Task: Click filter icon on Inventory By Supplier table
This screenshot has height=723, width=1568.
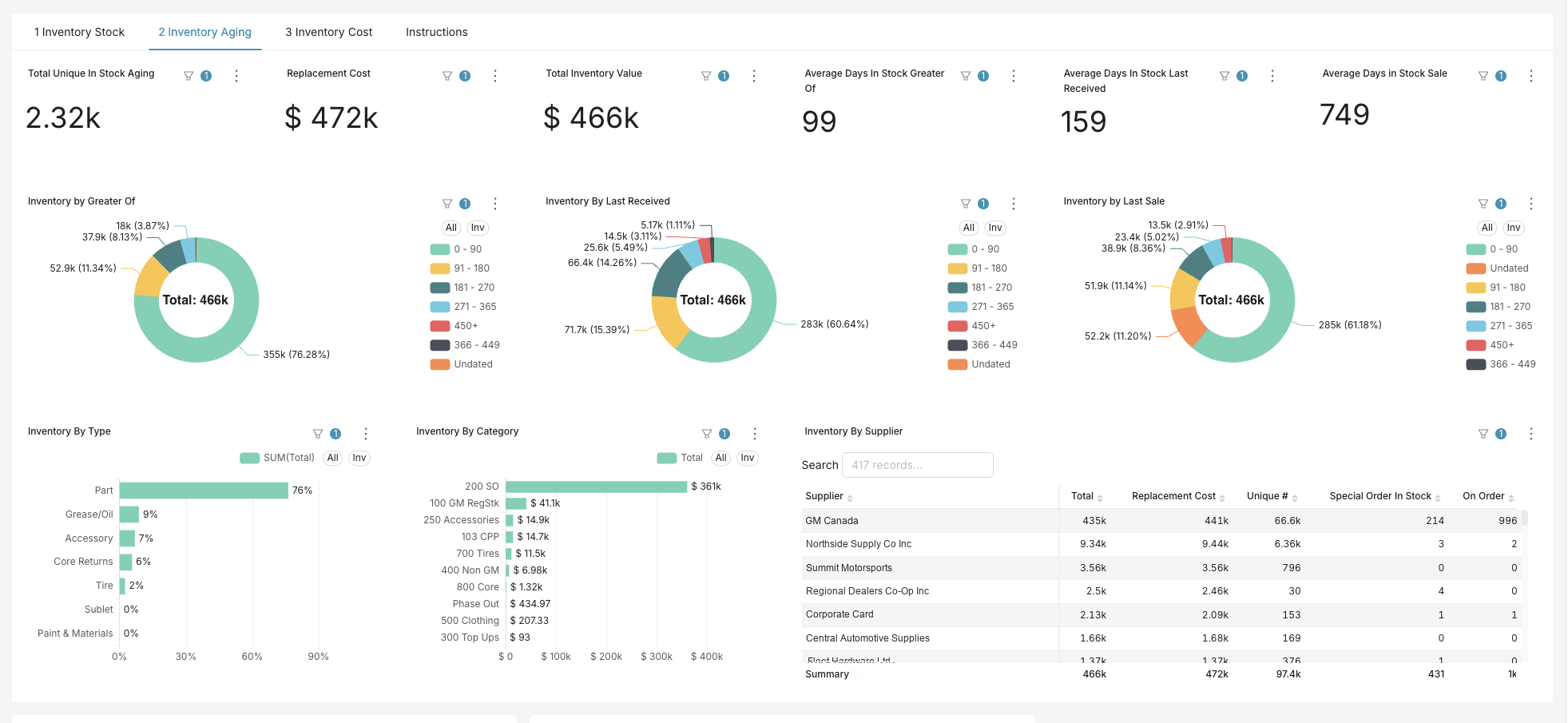Action: click(1483, 434)
